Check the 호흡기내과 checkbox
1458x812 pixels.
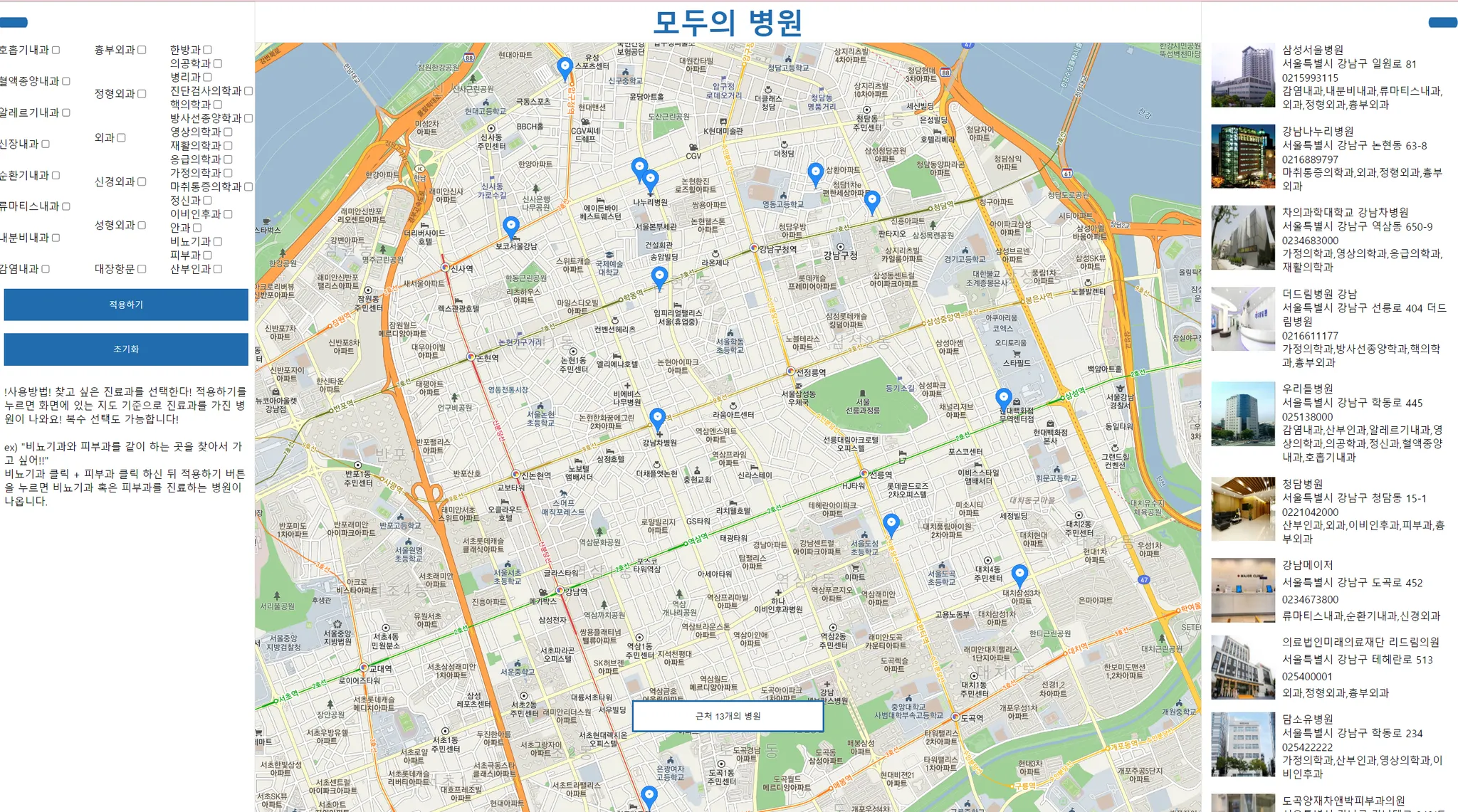pos(56,50)
